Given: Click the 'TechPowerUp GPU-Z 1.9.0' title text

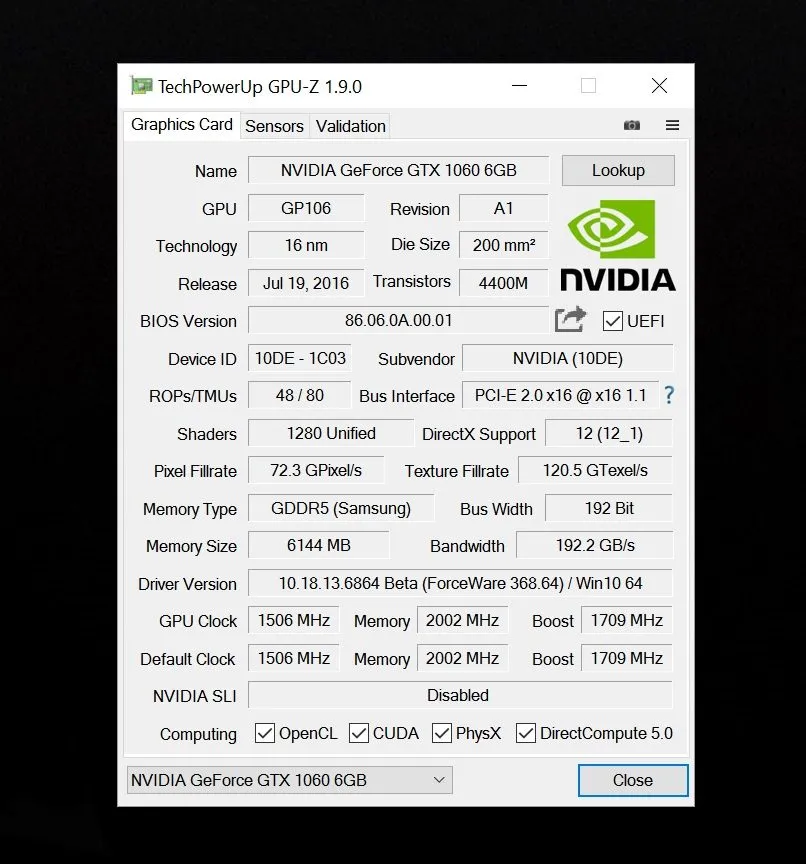Looking at the screenshot, I should (x=259, y=87).
